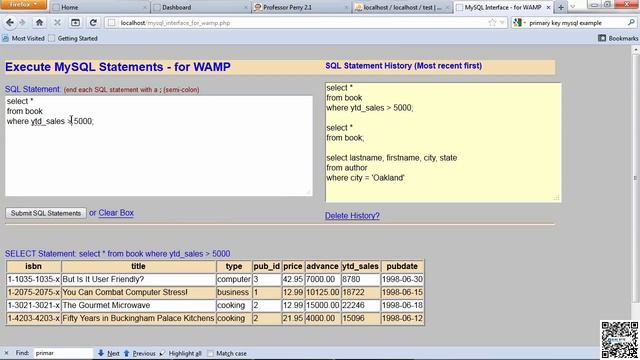
Task: Open Most Visited bookmarks
Action: [23, 38]
